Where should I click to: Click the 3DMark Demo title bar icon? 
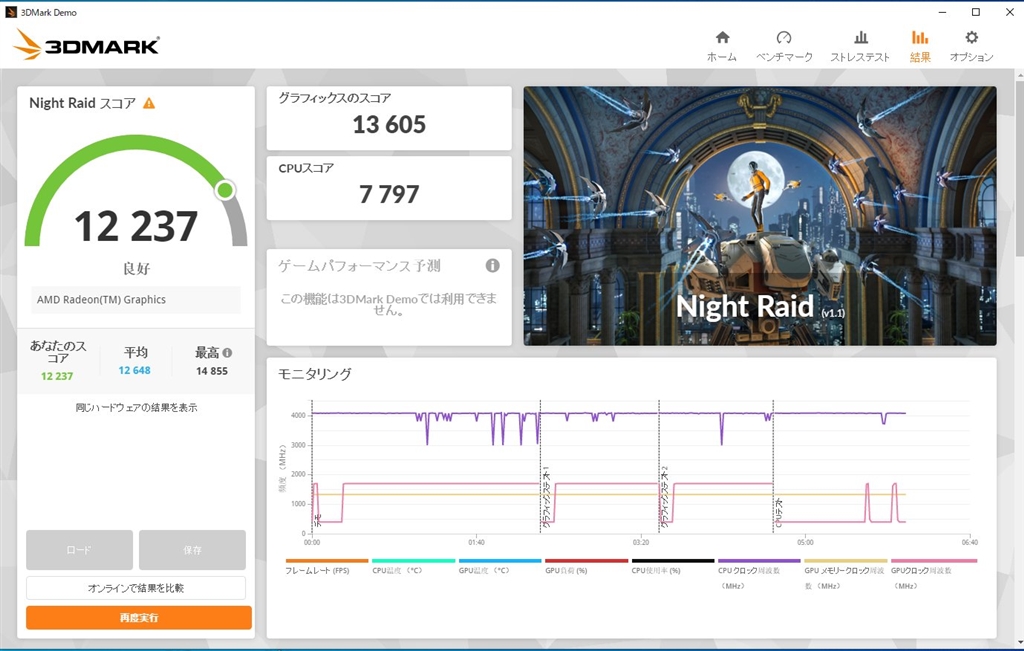pyautogui.click(x=10, y=12)
